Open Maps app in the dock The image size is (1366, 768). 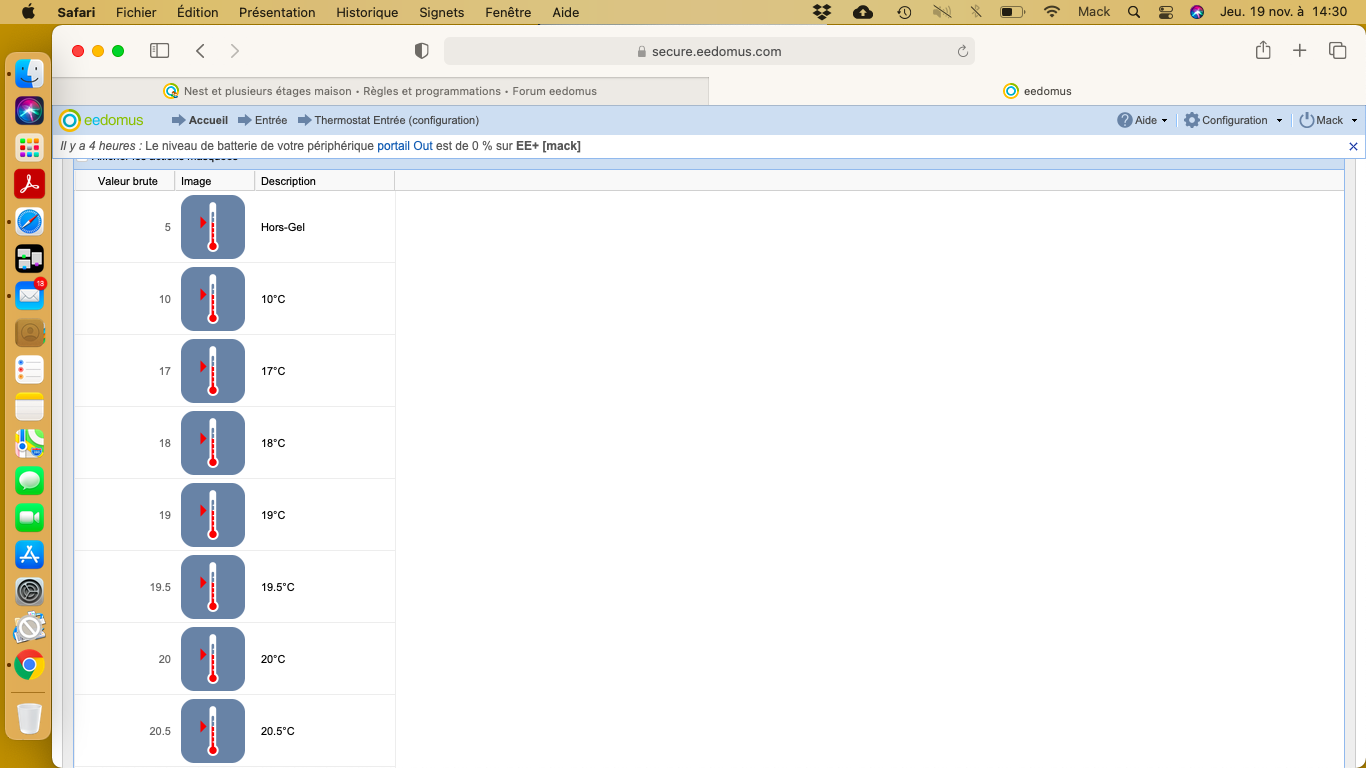click(x=29, y=443)
